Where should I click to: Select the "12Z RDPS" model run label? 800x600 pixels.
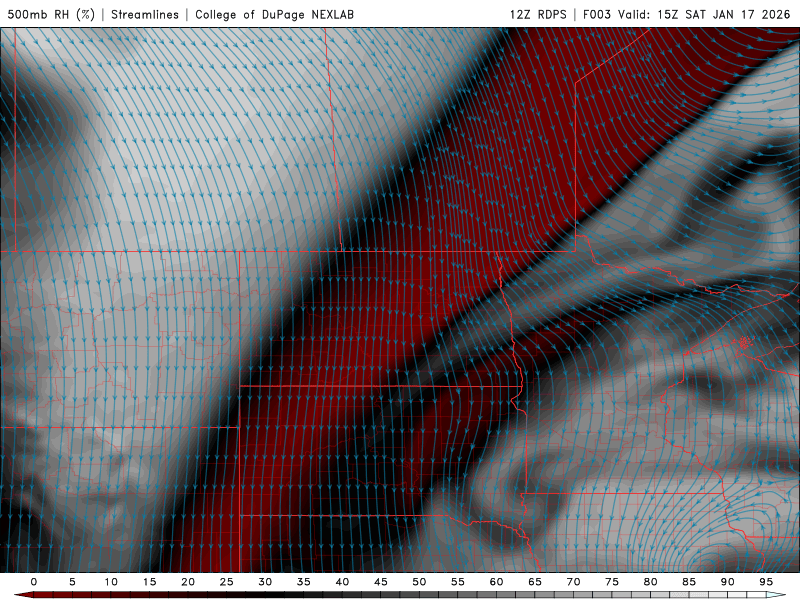pos(538,14)
